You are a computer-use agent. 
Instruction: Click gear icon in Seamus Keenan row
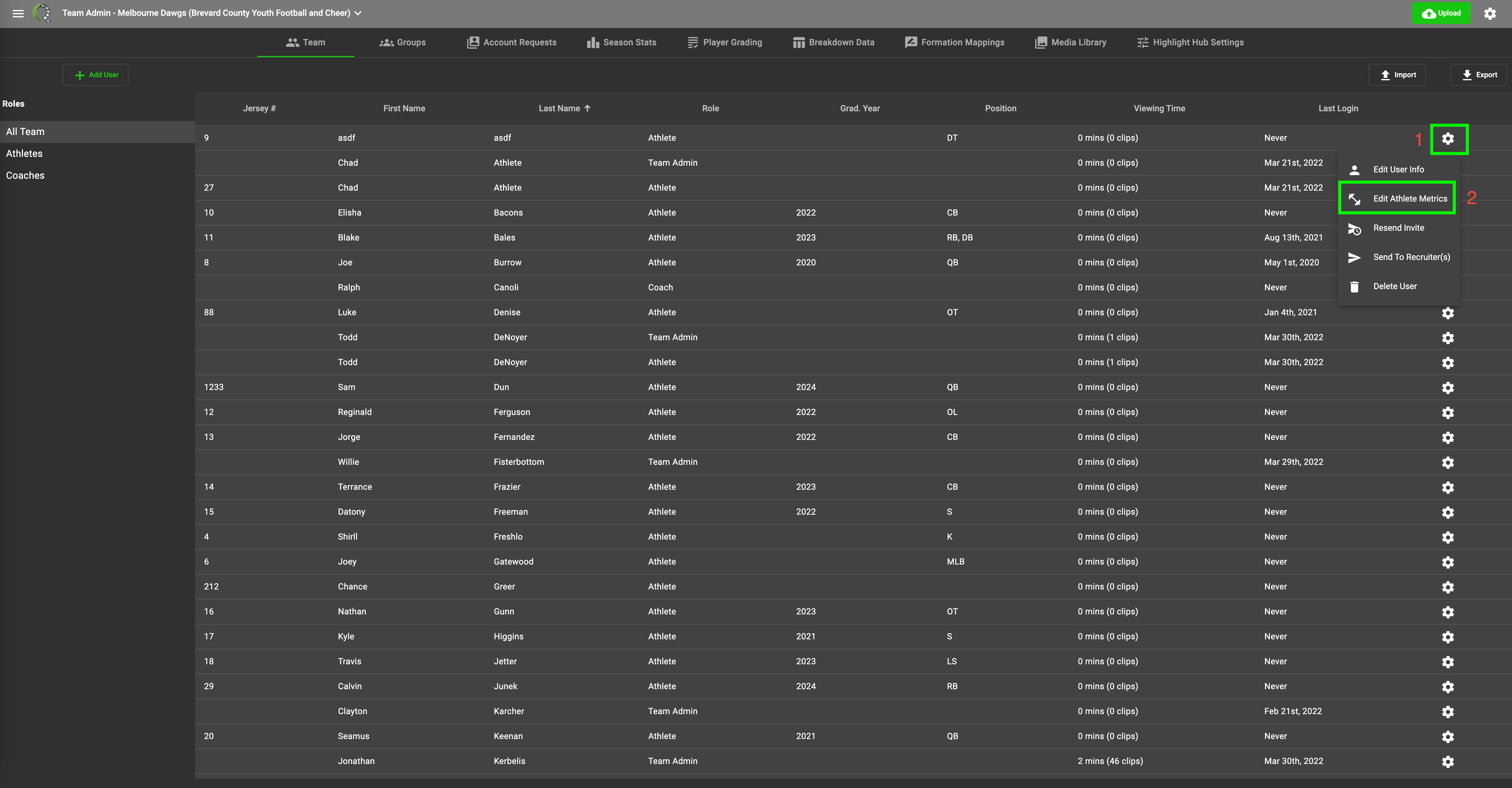(1448, 736)
